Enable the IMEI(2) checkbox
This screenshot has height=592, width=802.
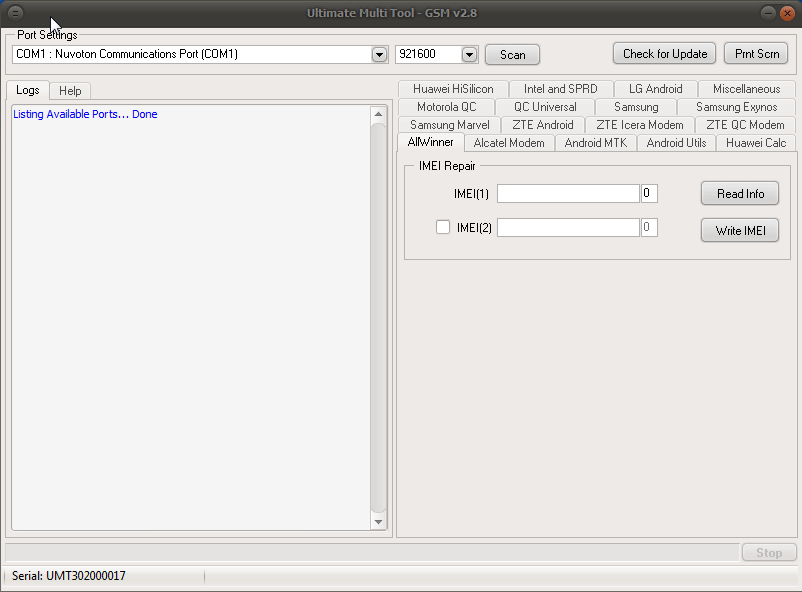pos(443,227)
